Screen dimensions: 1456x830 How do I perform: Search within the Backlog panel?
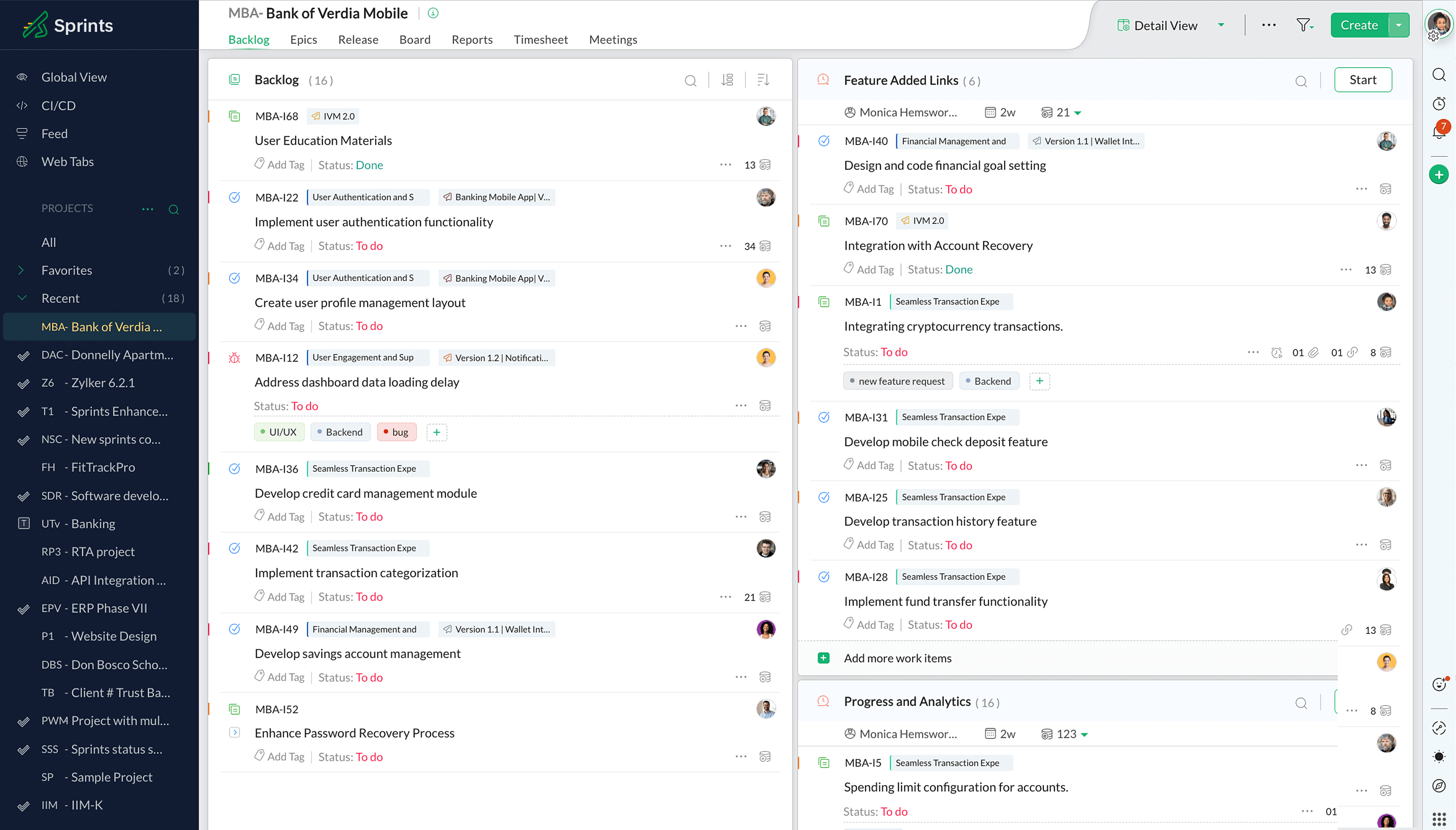(x=691, y=81)
